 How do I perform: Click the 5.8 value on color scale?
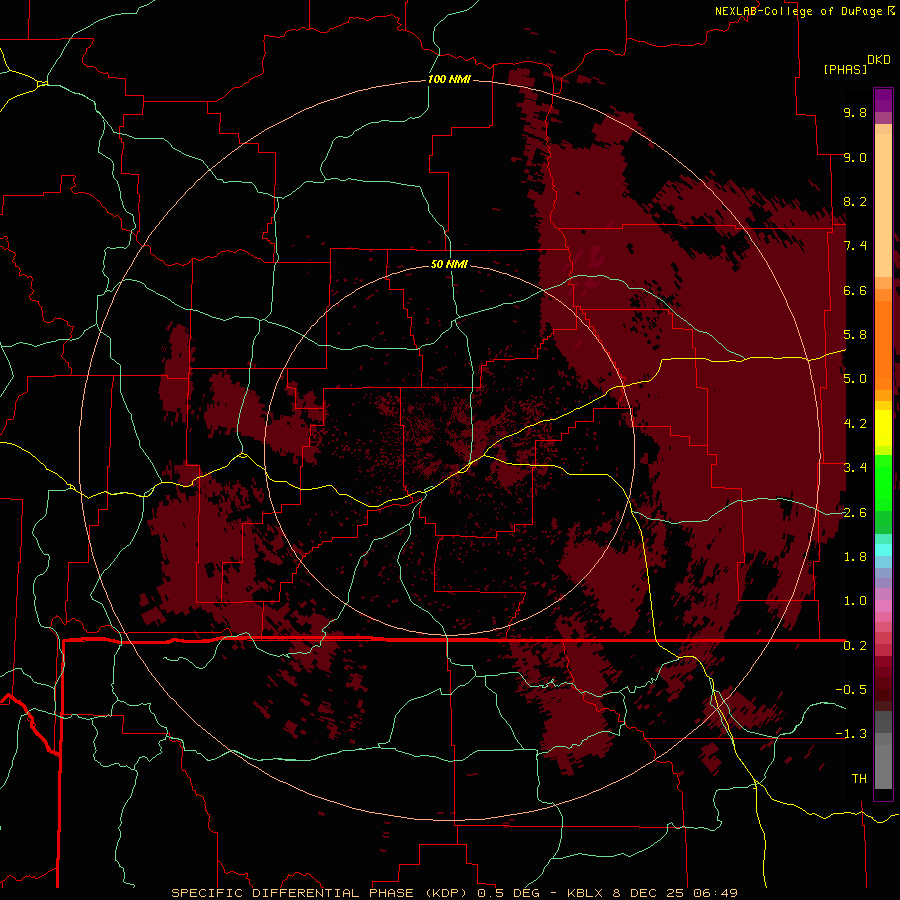coord(855,335)
